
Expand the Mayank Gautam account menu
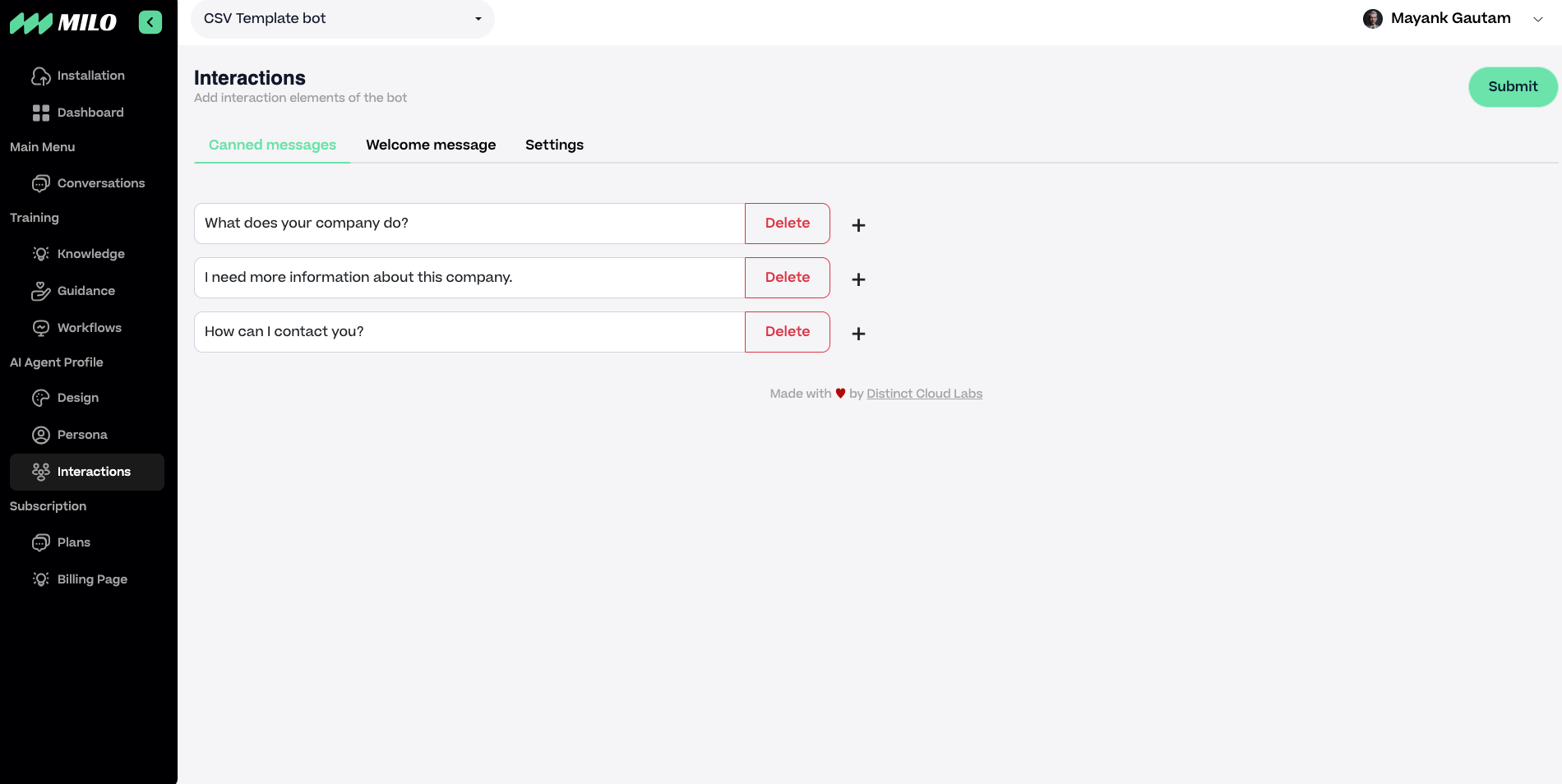click(x=1537, y=19)
